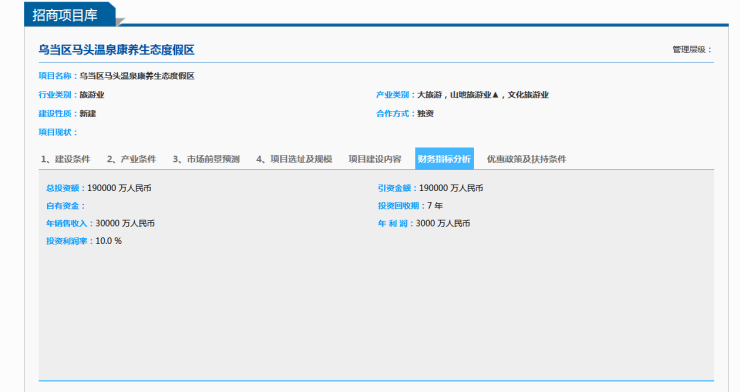Click the 引资金额 label
Screen dimensions: 740x392
point(396,188)
